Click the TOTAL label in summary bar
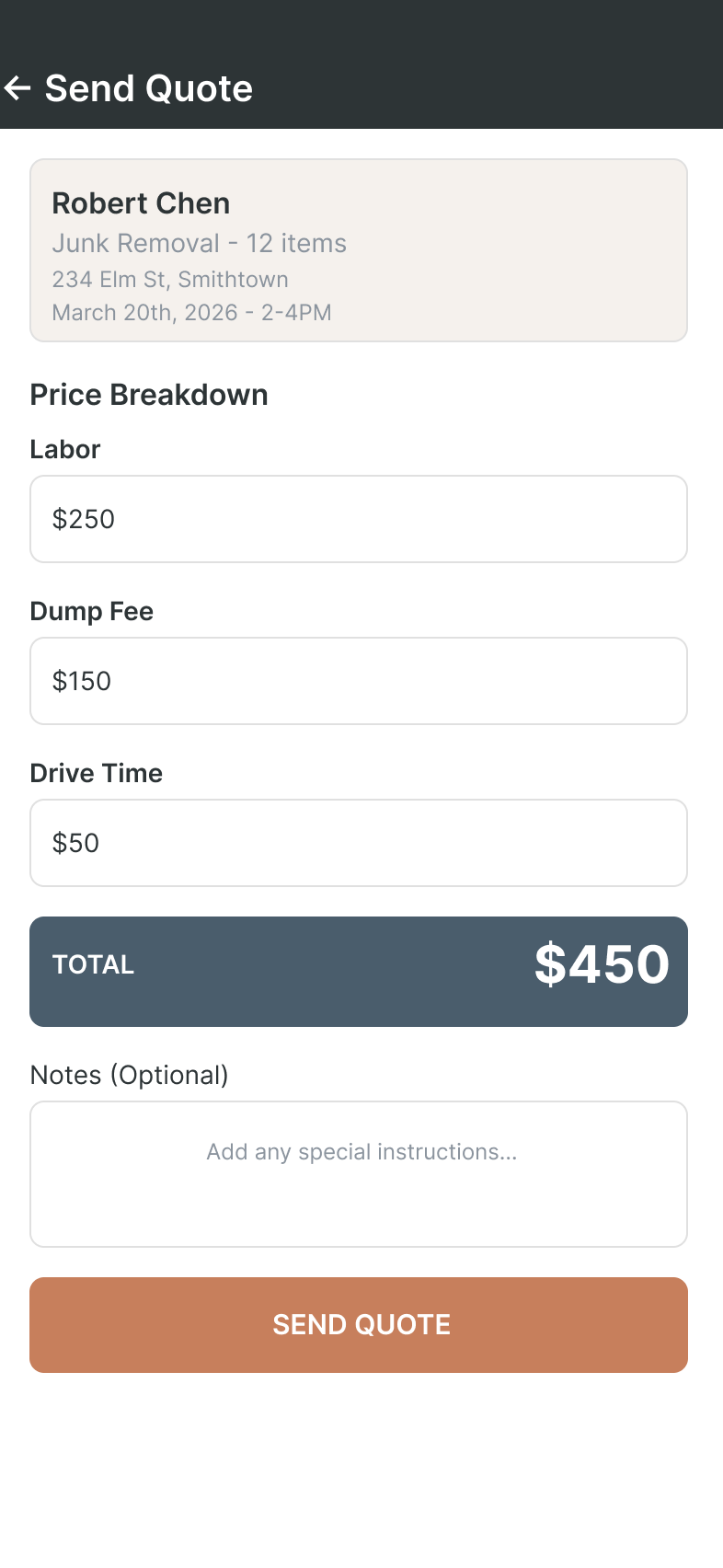The height and width of the screenshot is (1568, 723). click(94, 964)
